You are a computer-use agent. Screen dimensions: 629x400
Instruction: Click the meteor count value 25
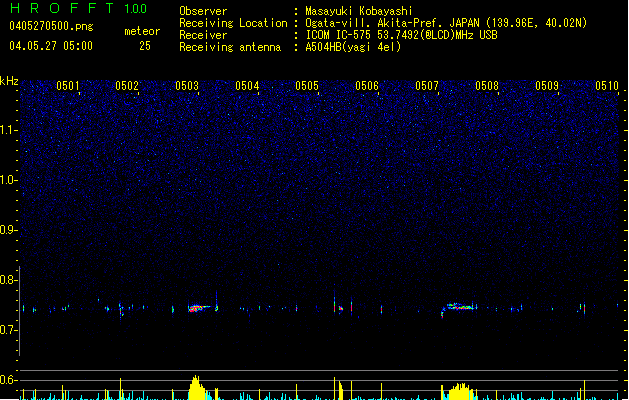click(x=145, y=46)
